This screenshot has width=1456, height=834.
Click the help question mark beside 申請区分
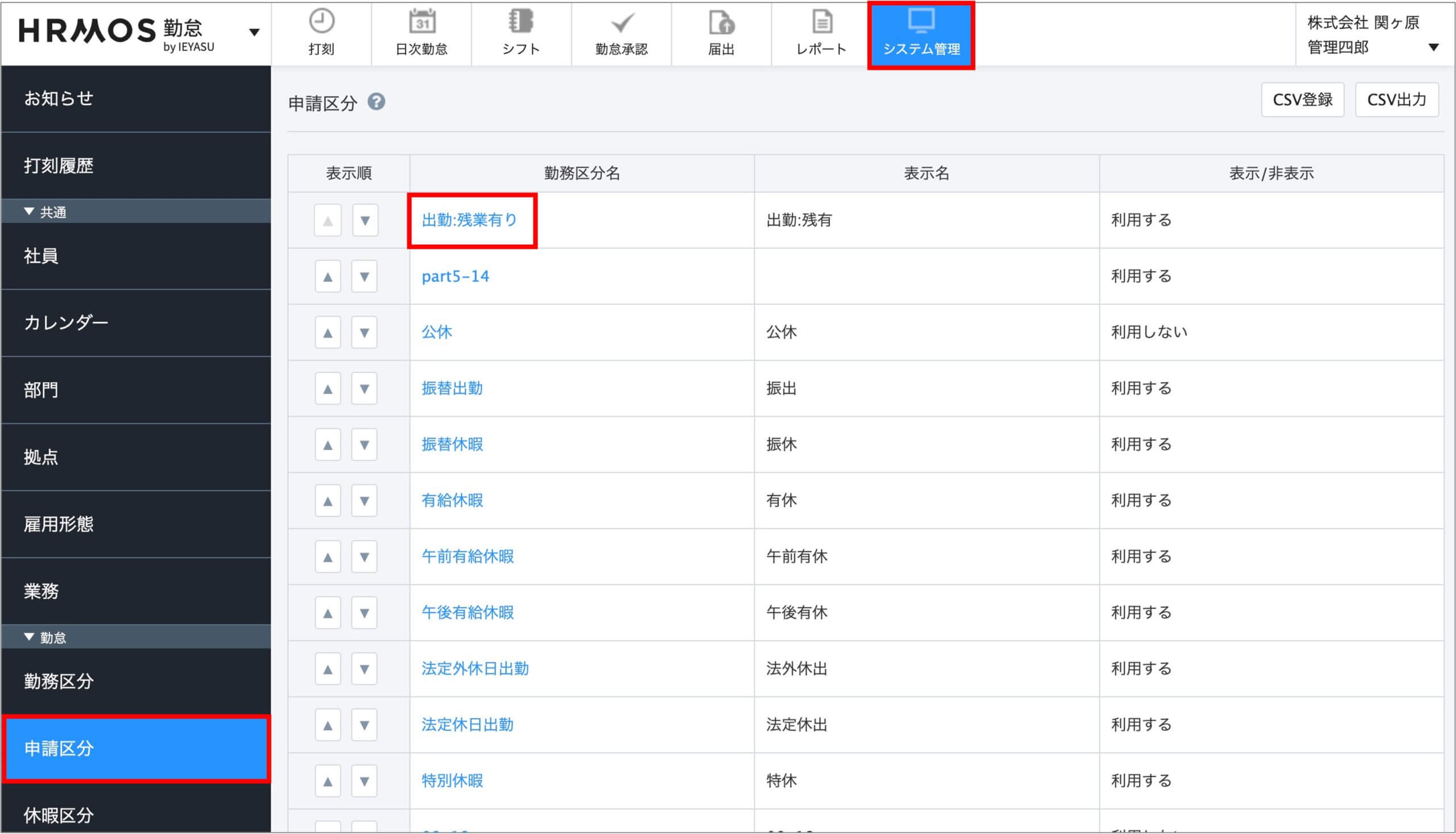[x=376, y=102]
